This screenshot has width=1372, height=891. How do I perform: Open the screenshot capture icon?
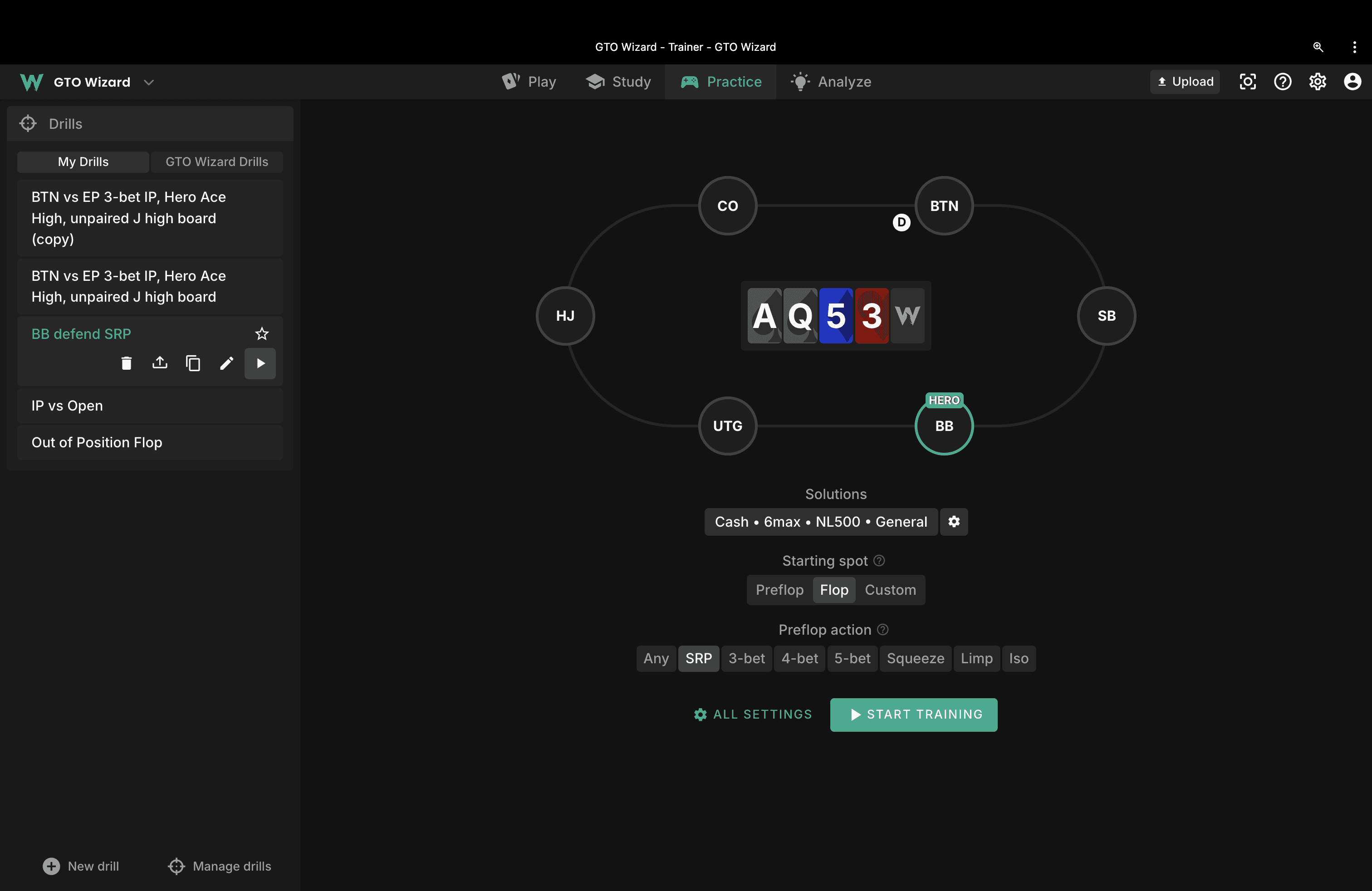(1248, 82)
